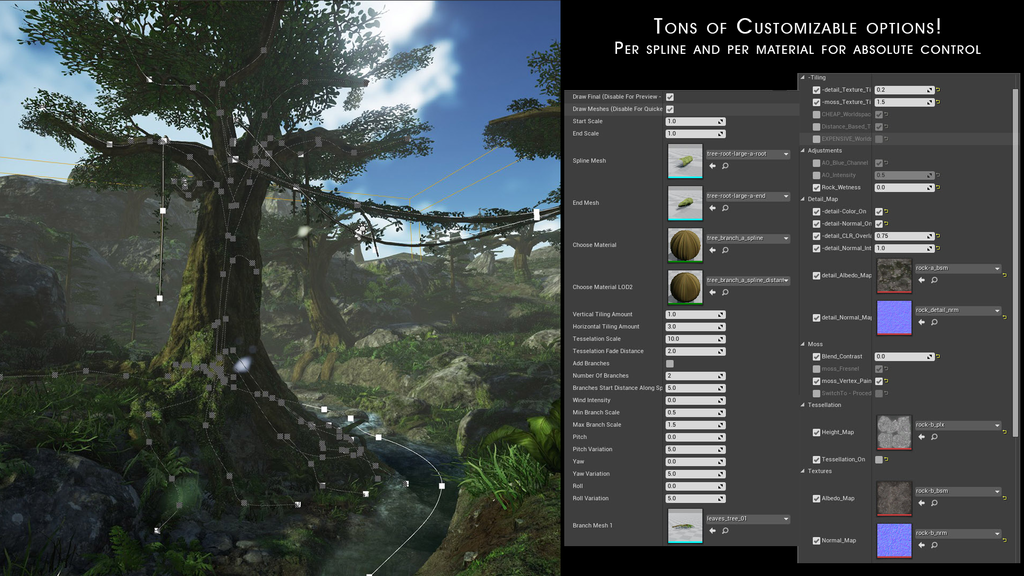Viewport: 1024px width, 576px height.
Task: Toggle detail-Color_On value checkbox
Action: coord(879,212)
